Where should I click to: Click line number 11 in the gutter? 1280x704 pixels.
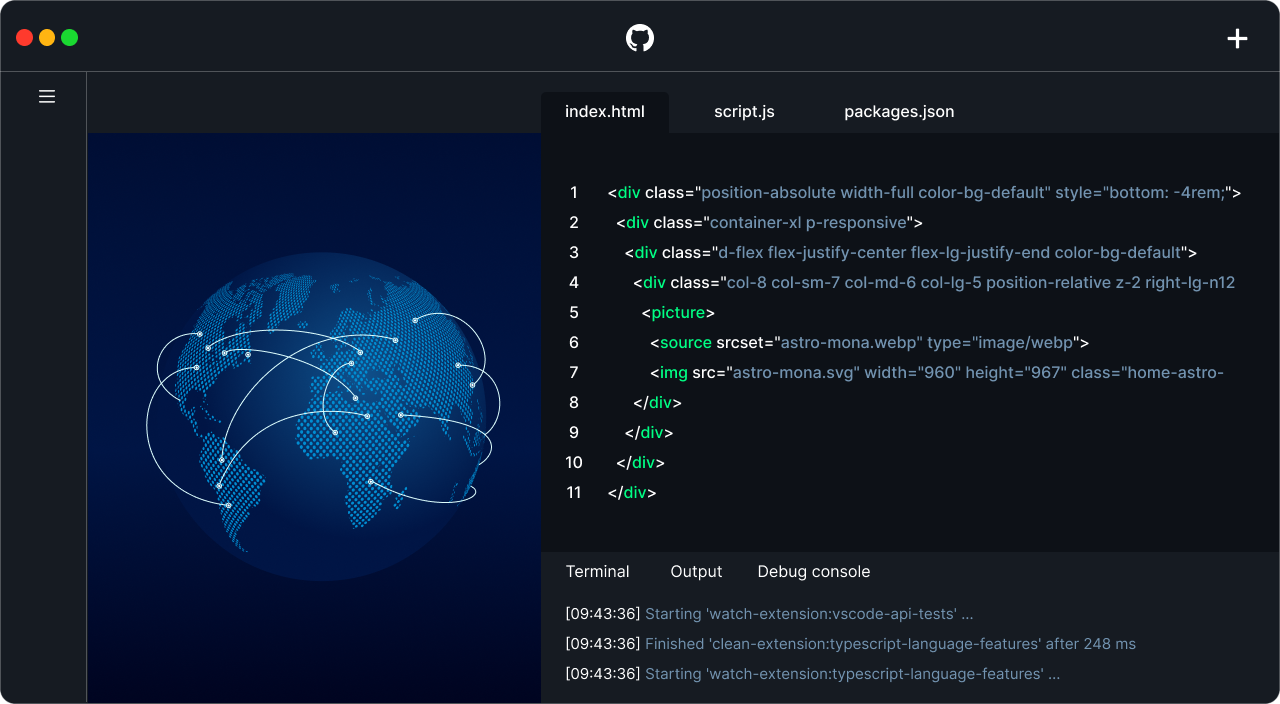(x=574, y=493)
